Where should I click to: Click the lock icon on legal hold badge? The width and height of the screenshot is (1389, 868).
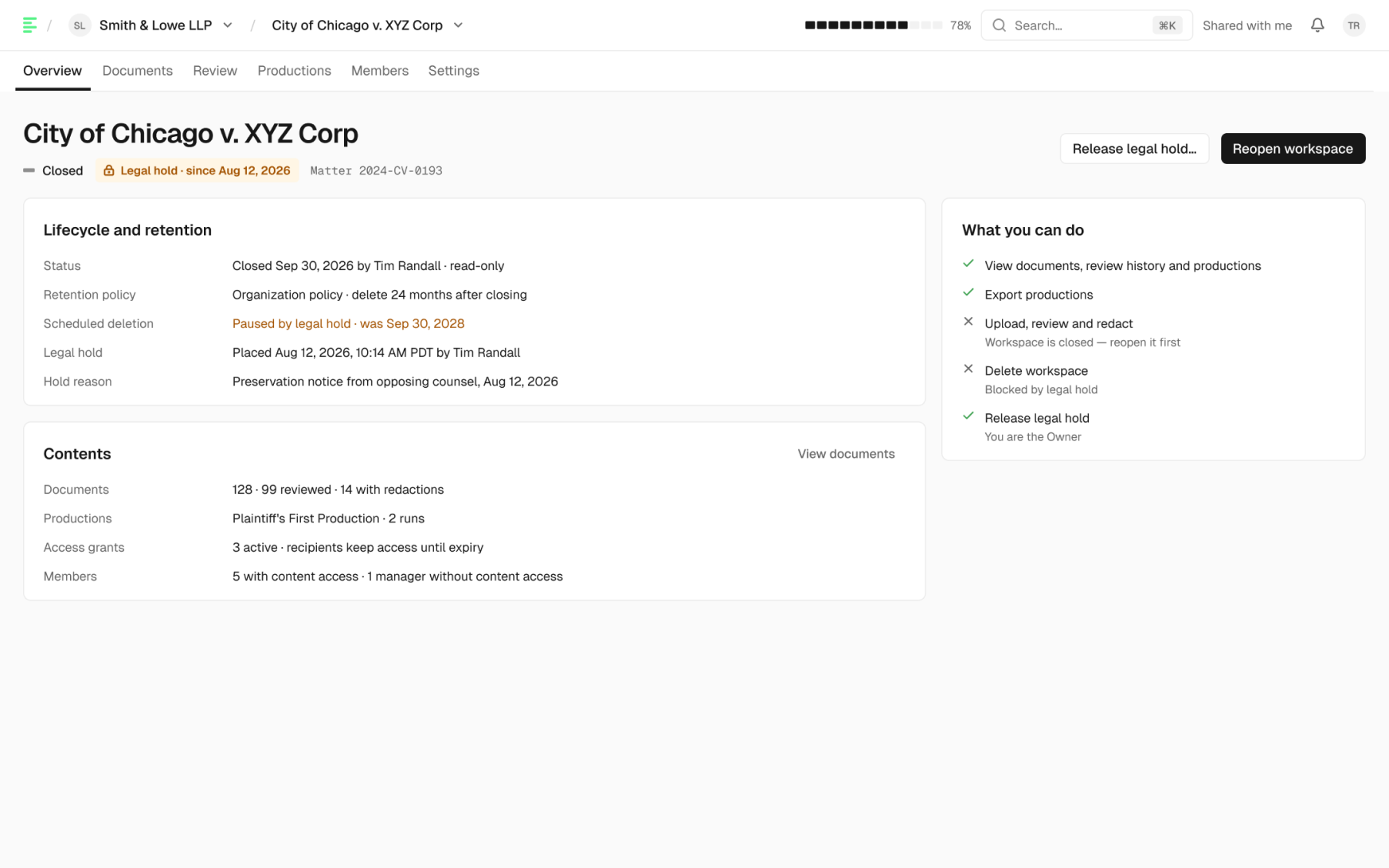click(x=109, y=170)
